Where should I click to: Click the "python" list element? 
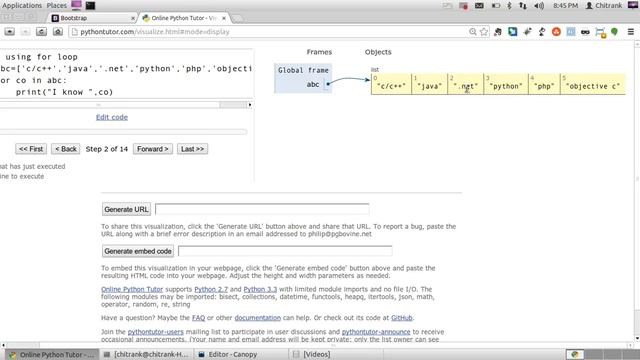pyautogui.click(x=506, y=84)
